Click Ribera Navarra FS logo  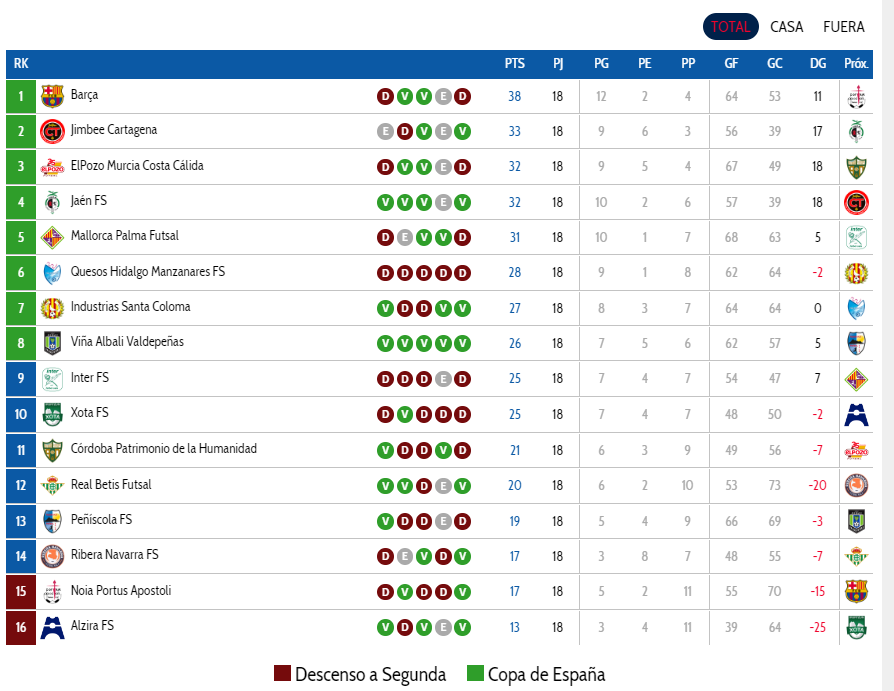[x=52, y=556]
